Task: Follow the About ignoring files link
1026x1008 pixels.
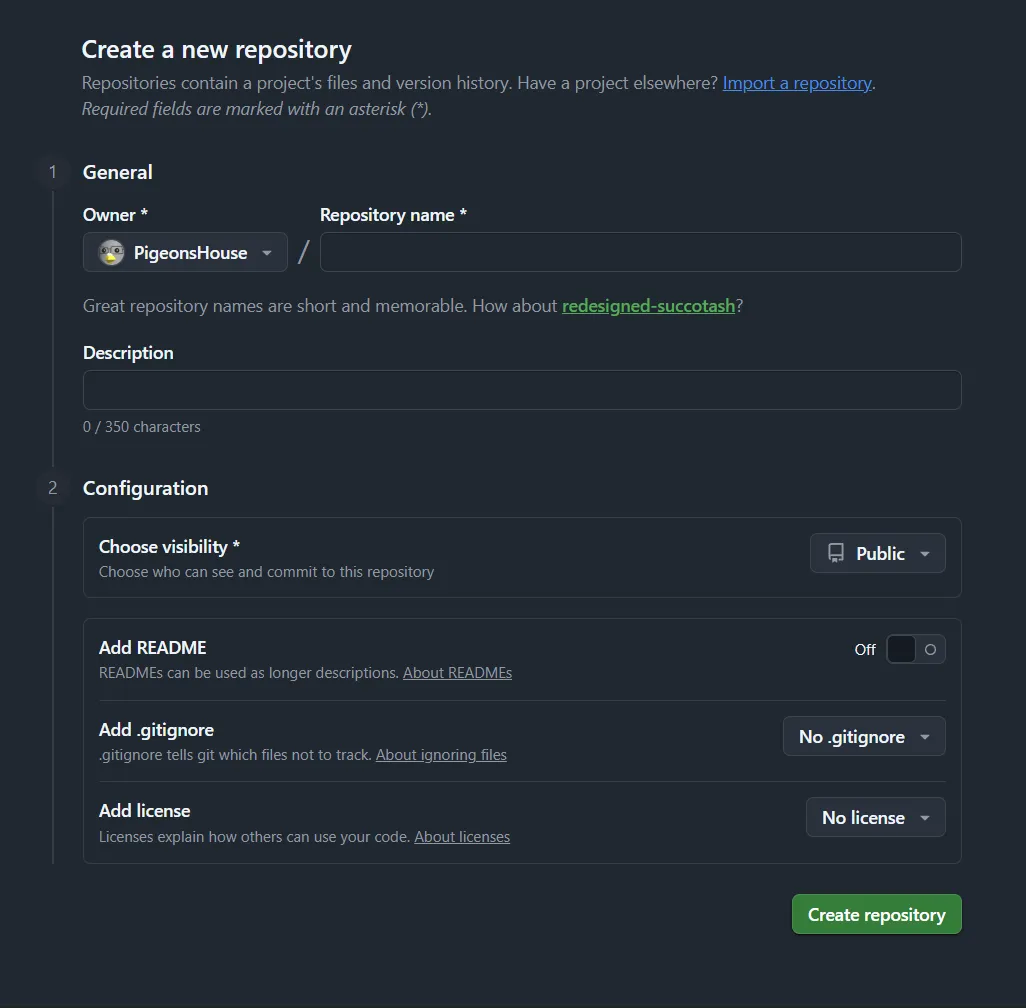Action: click(x=441, y=755)
